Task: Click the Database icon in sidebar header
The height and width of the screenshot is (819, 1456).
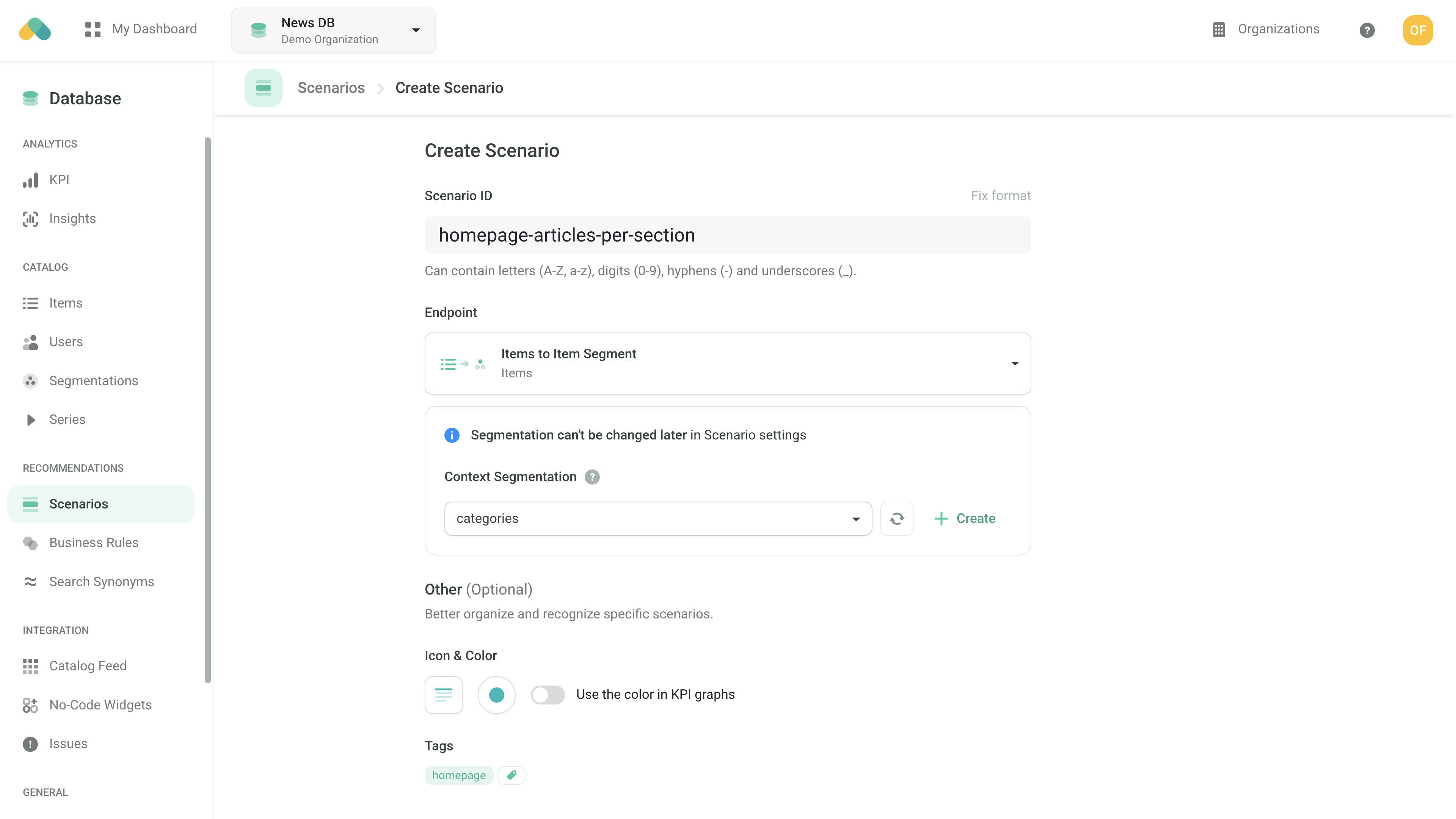Action: 30,98
